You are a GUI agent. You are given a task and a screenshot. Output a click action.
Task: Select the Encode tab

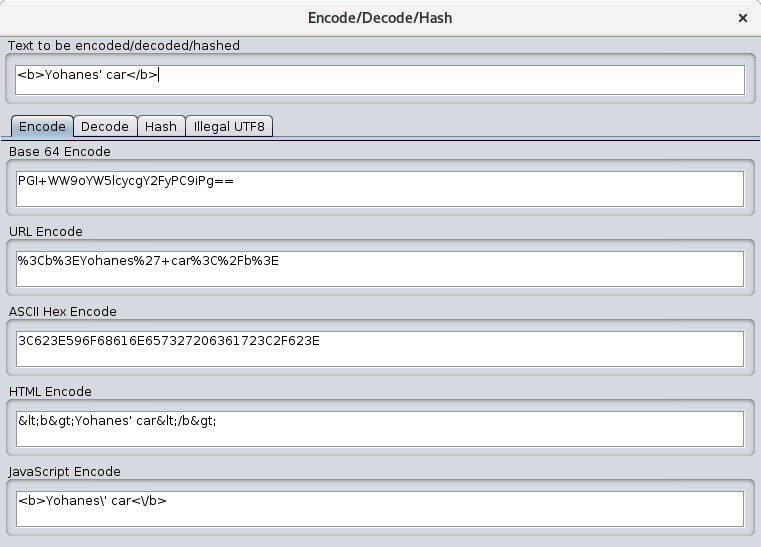click(42, 126)
